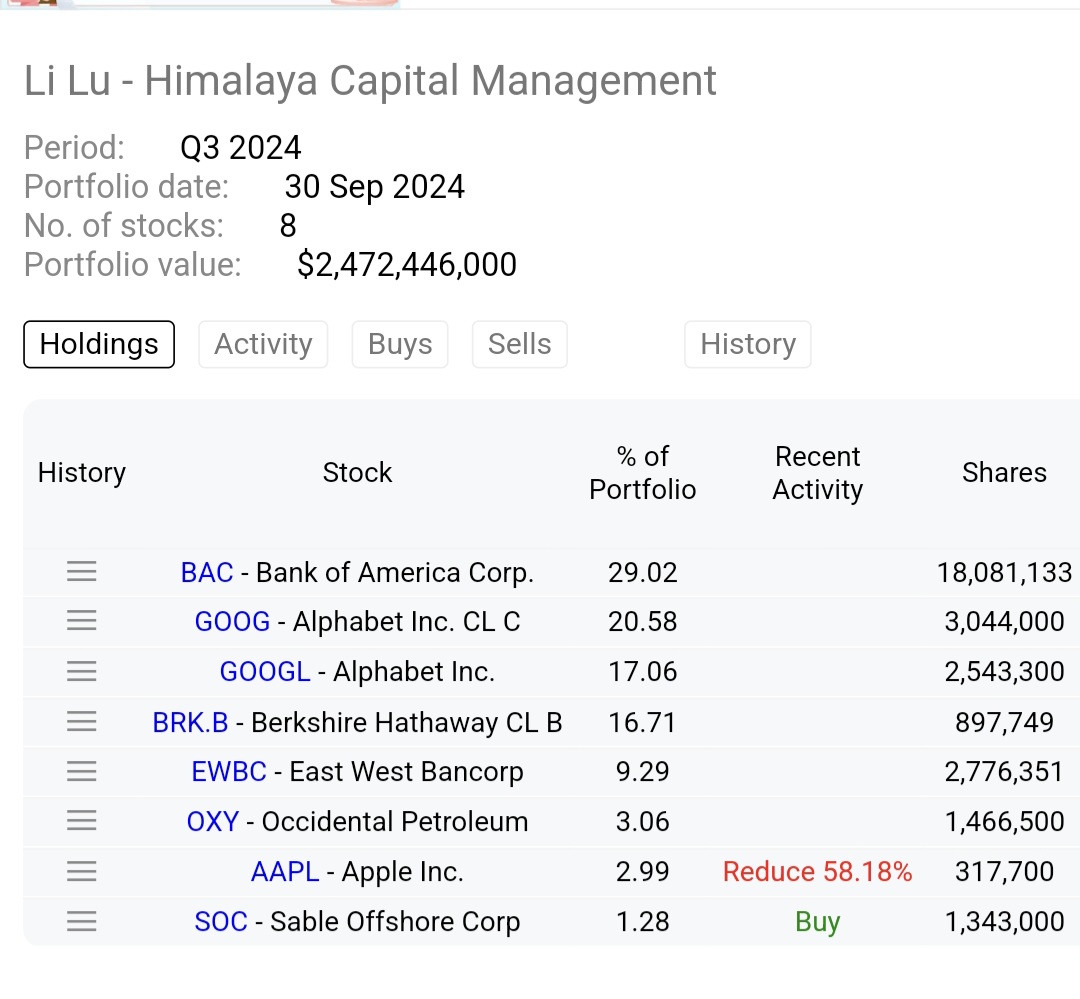Select the Holdings tab
The height and width of the screenshot is (999, 1080).
[99, 344]
